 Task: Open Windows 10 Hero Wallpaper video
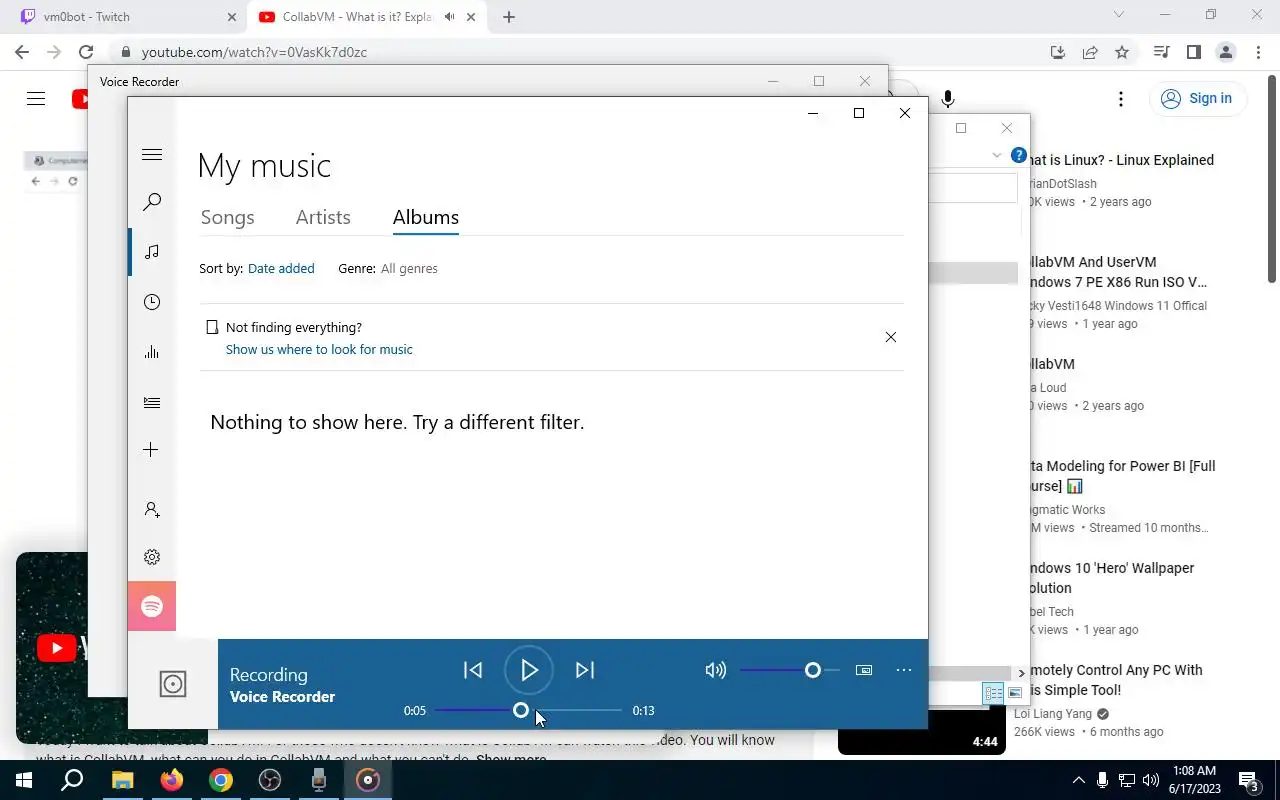click(x=1112, y=578)
